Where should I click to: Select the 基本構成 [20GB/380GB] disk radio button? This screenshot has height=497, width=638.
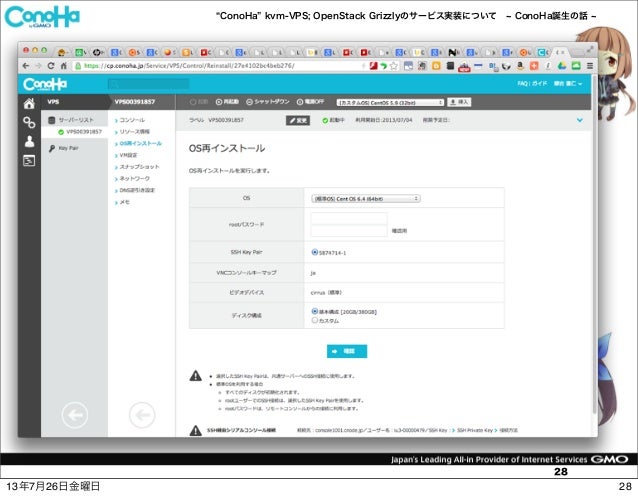(314, 311)
